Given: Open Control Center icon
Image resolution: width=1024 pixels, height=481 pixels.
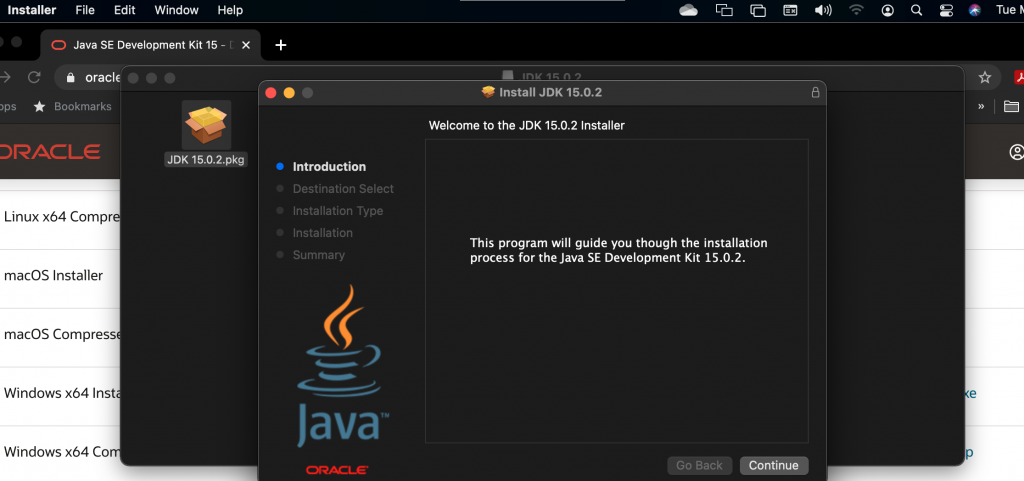Looking at the screenshot, I should (946, 10).
